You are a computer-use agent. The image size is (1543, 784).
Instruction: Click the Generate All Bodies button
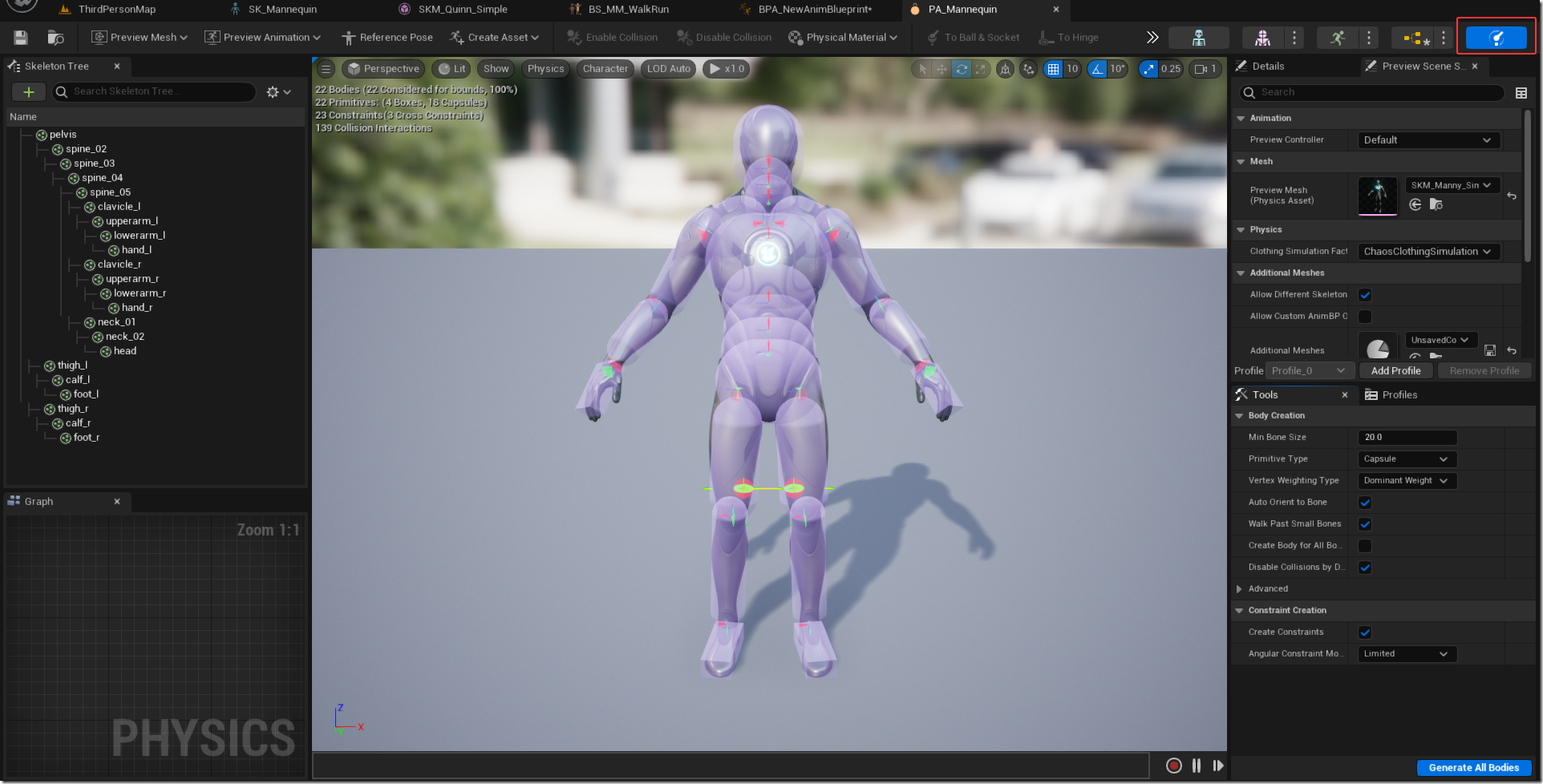click(x=1474, y=768)
